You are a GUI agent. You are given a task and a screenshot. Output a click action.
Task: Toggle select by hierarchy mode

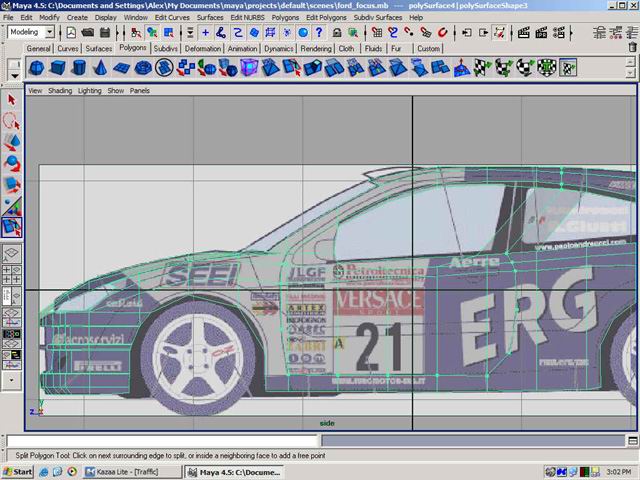click(137, 32)
